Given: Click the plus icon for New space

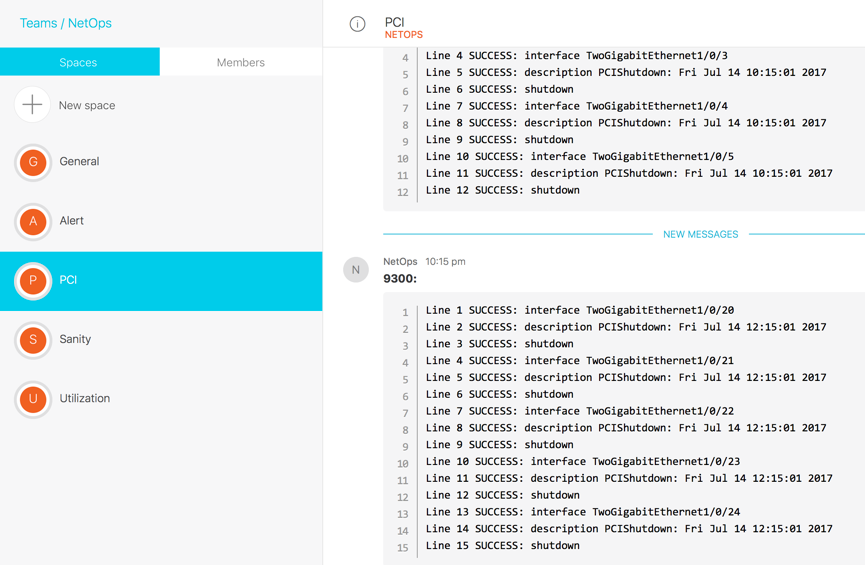Looking at the screenshot, I should click(x=32, y=105).
